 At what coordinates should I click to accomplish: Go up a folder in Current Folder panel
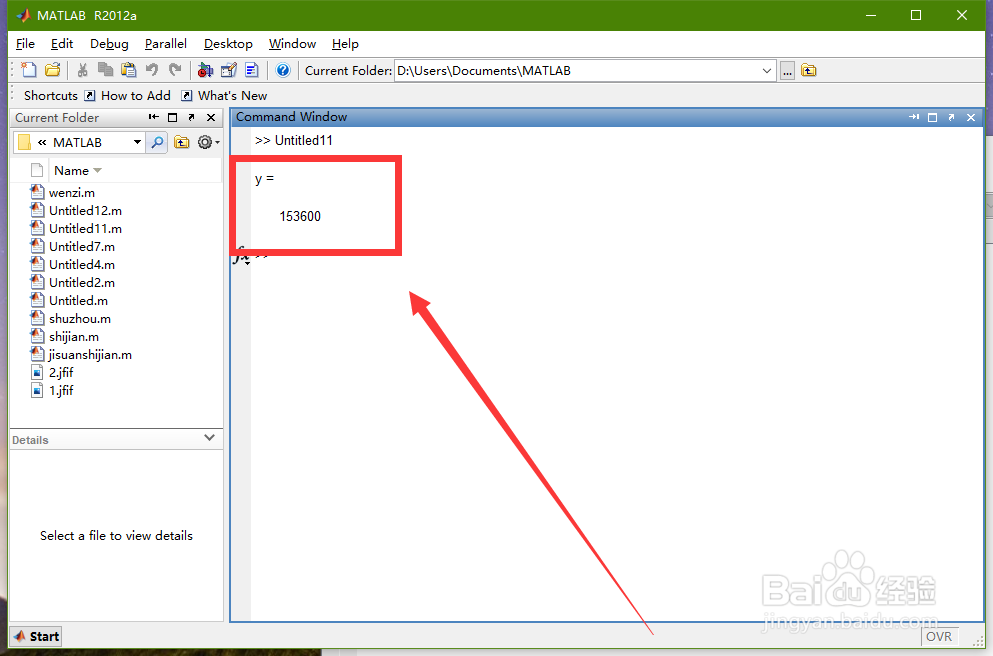pyautogui.click(x=182, y=142)
